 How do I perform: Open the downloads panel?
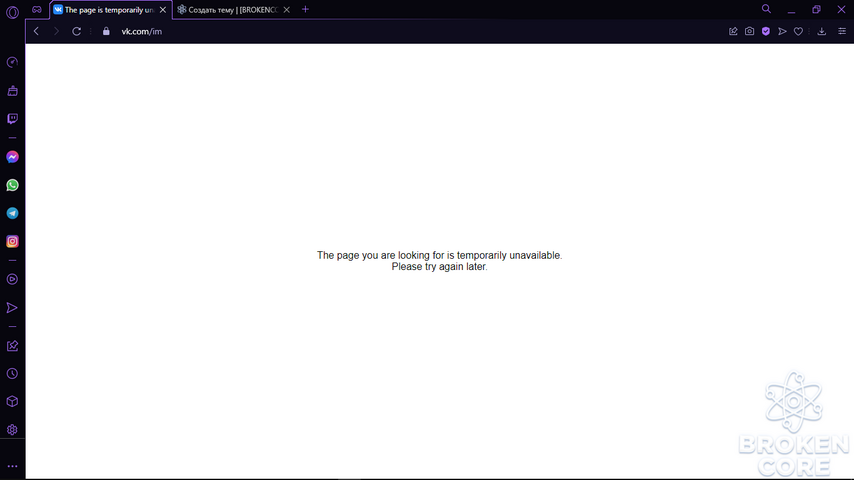point(822,31)
